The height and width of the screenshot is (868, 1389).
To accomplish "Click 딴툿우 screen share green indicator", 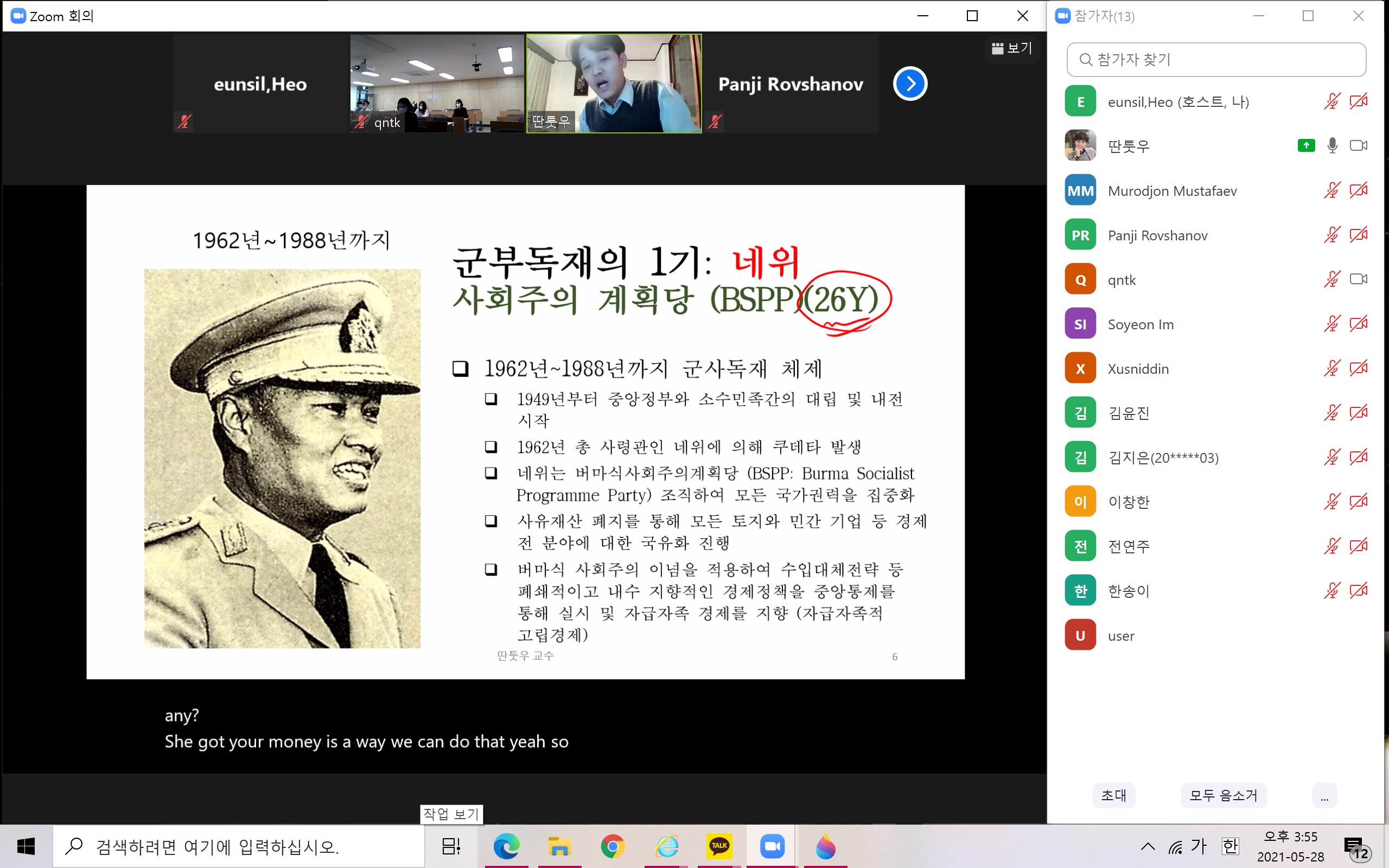I will [1306, 146].
